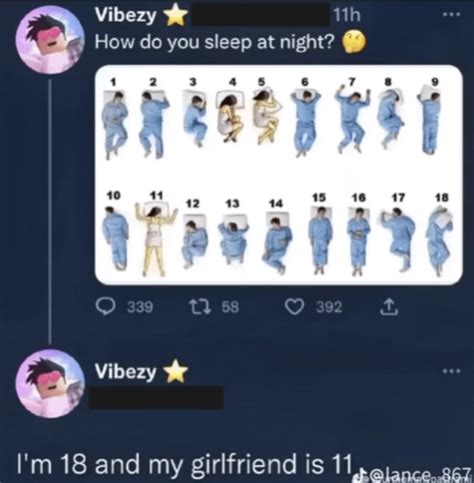Viewport: 474px width, 483px height.
Task: Open the three-dot menu on the reply tweet
Action: 452,371
